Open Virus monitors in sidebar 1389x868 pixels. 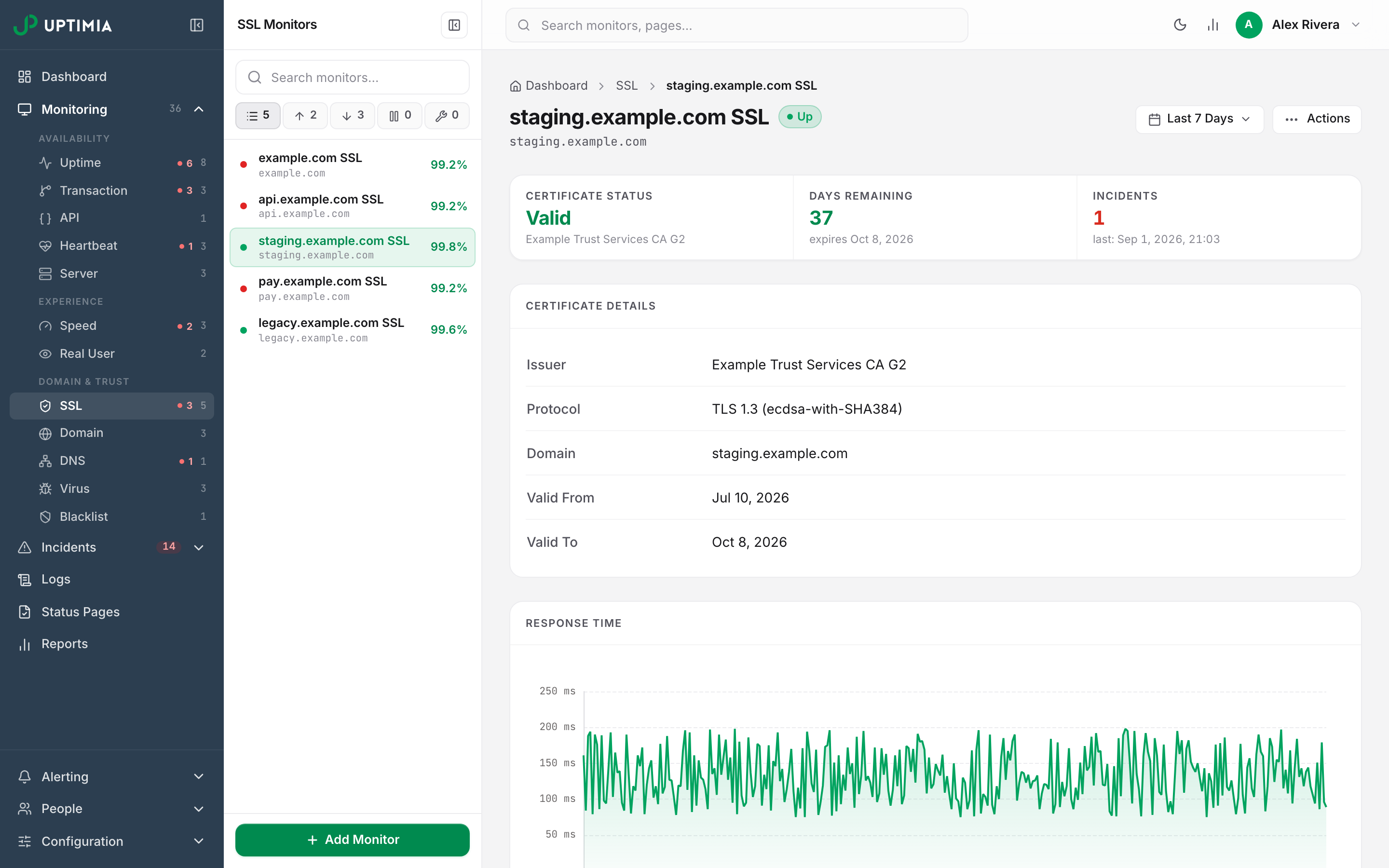point(112,488)
